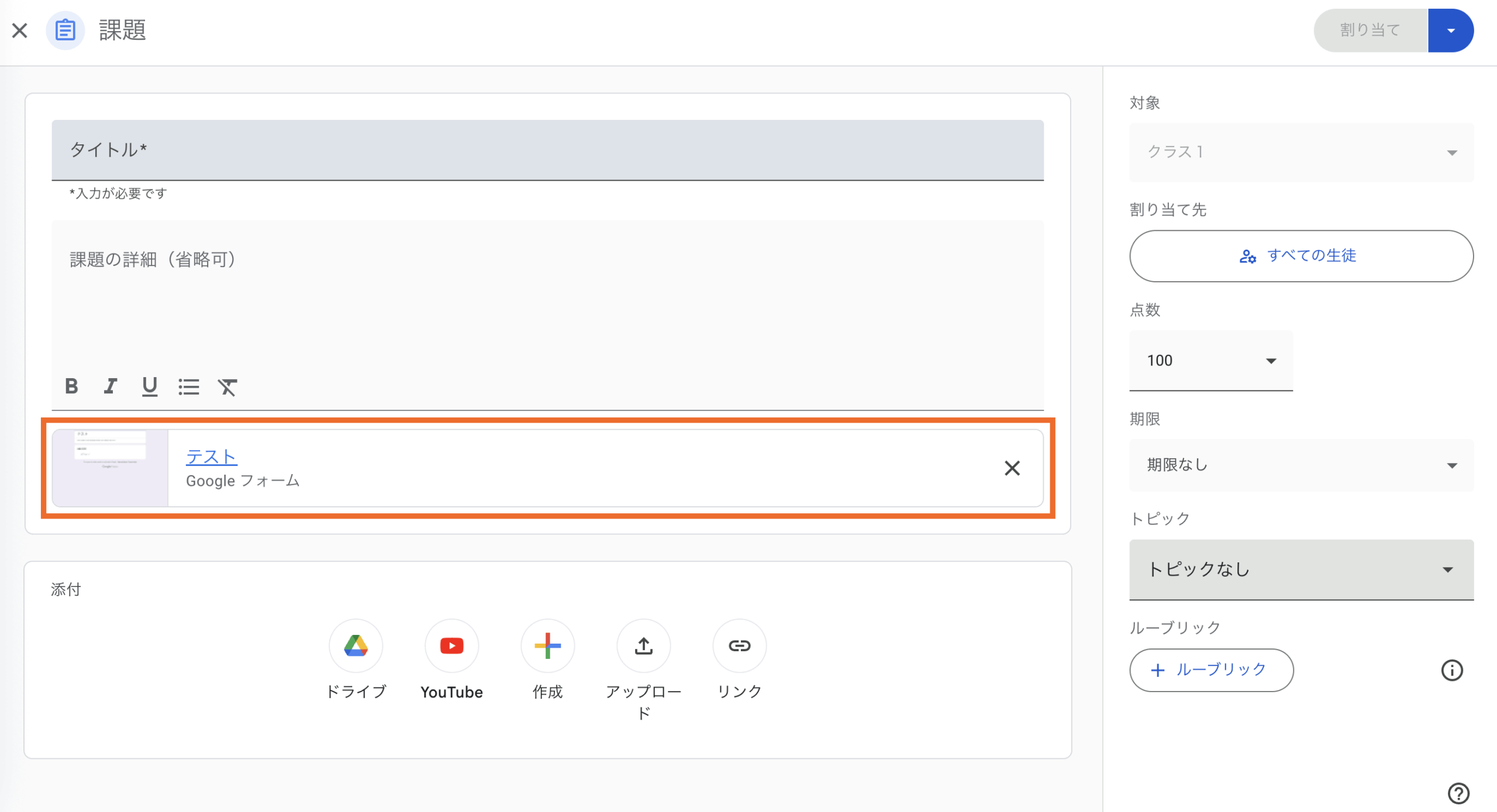This screenshot has width=1497, height=812.
Task: Upload a file using アップロード
Action: (x=643, y=645)
